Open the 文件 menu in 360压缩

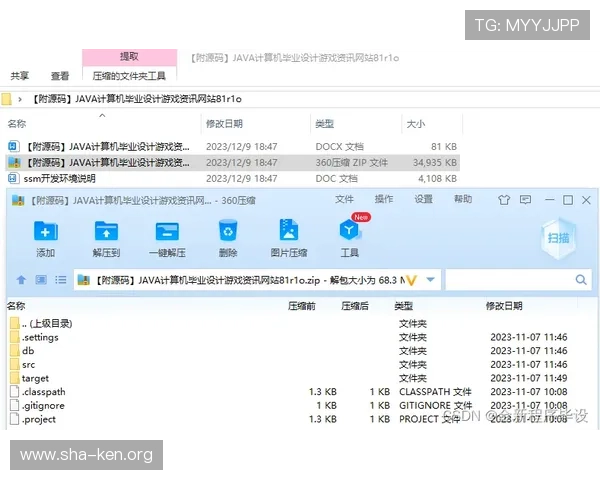(344, 199)
